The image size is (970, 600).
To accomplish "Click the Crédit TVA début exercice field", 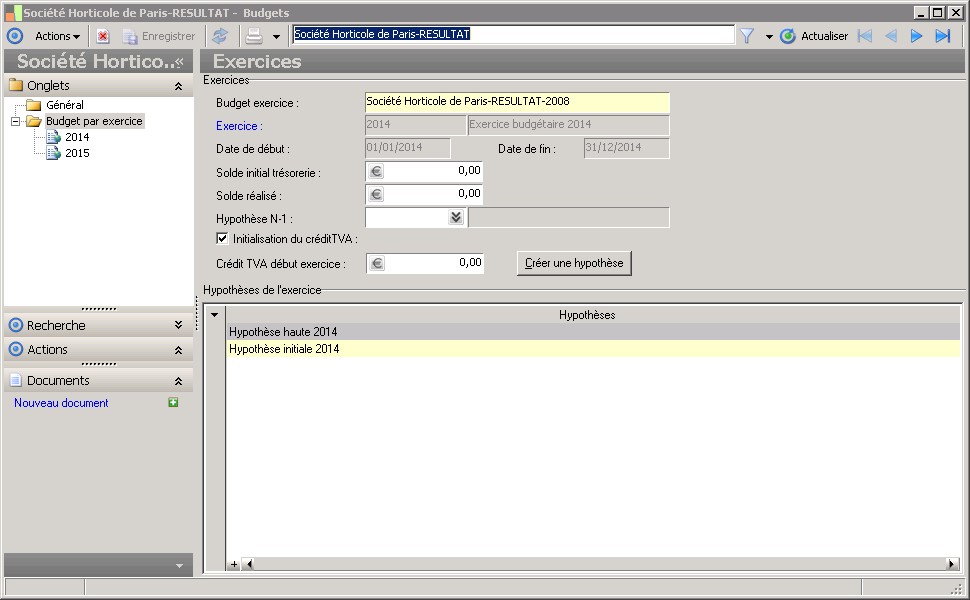I will coord(424,264).
